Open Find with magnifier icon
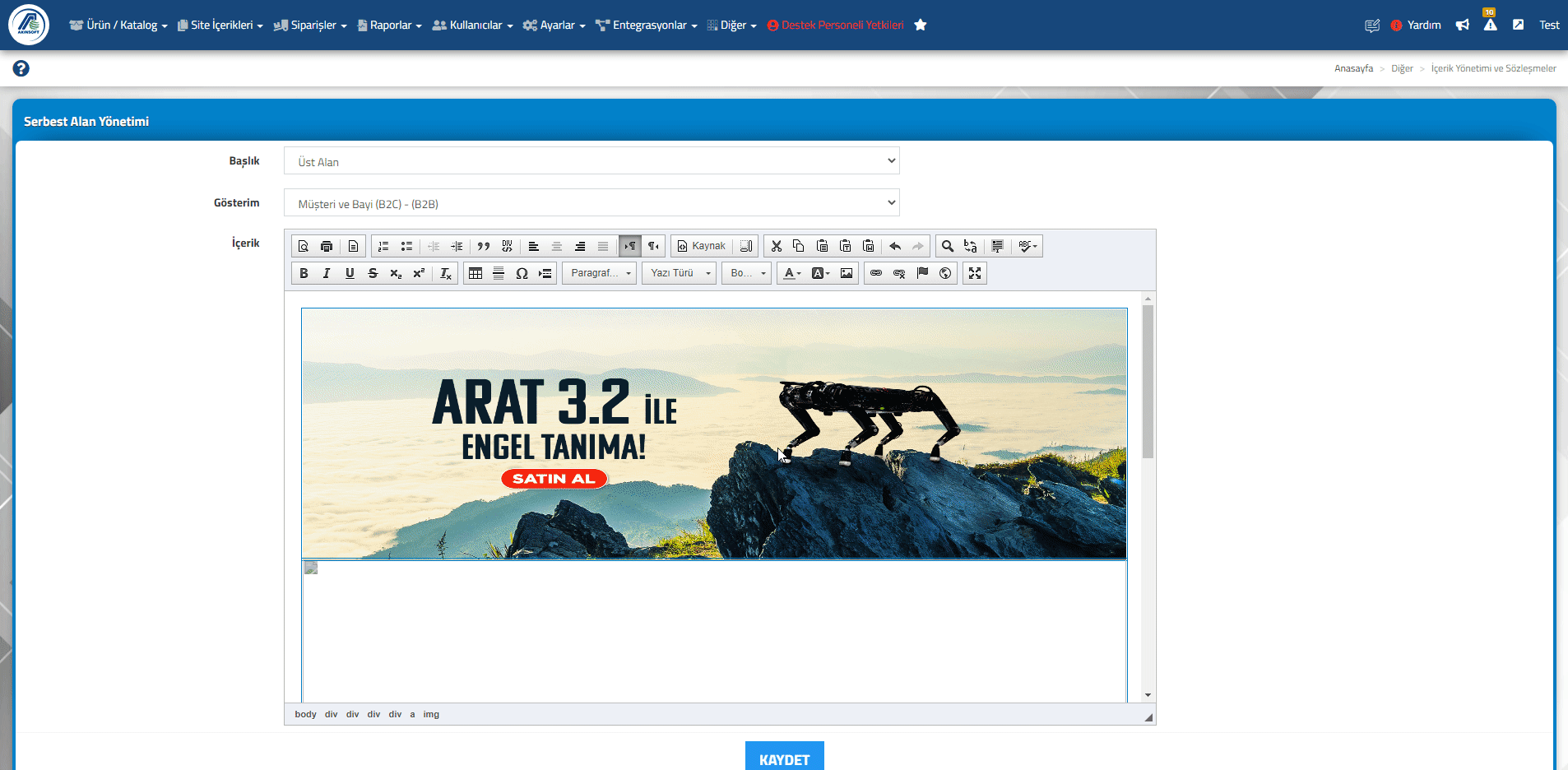Screen dimensions: 1568x770 948,246
